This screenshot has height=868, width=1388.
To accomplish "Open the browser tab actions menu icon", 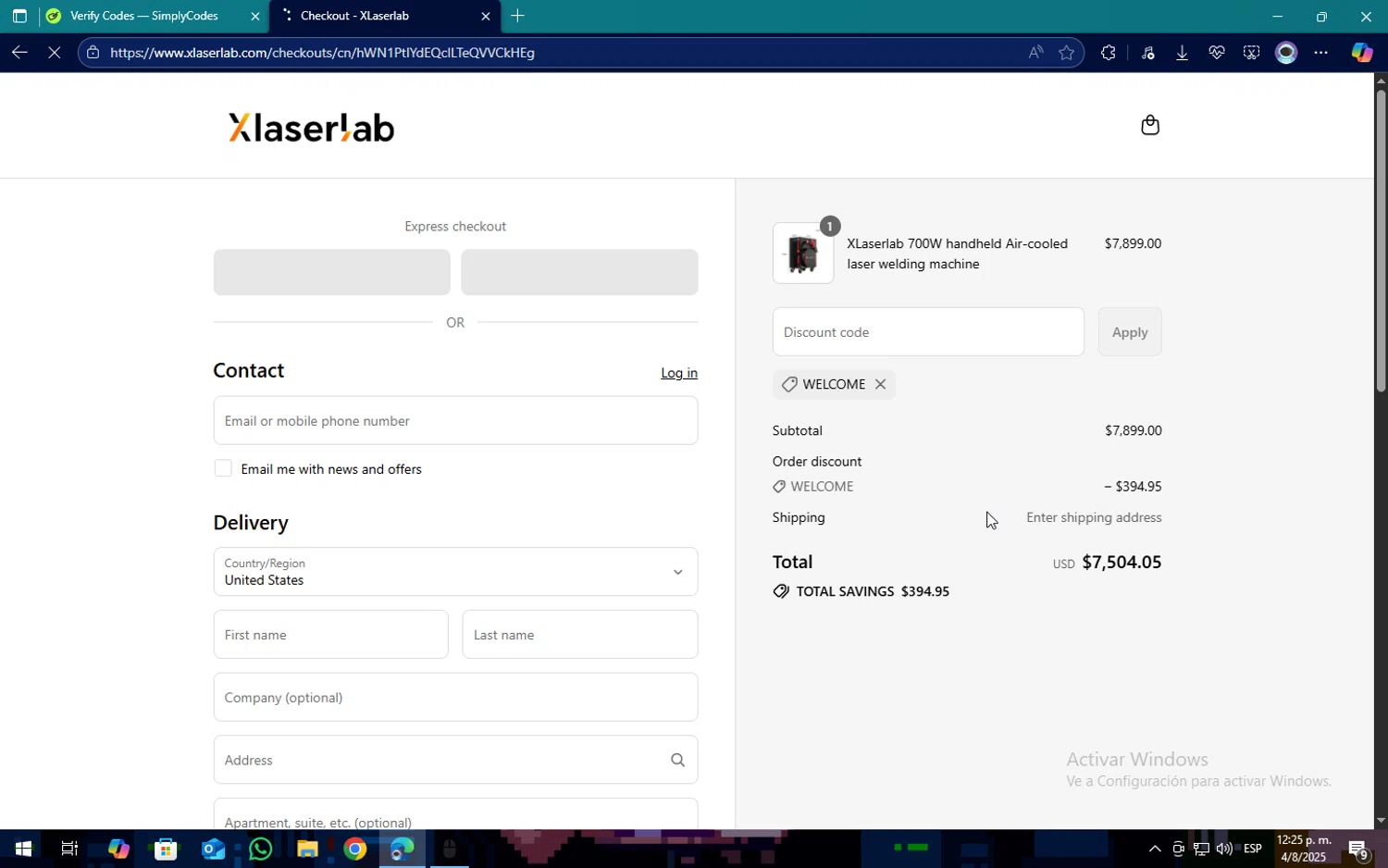I will coord(19,16).
